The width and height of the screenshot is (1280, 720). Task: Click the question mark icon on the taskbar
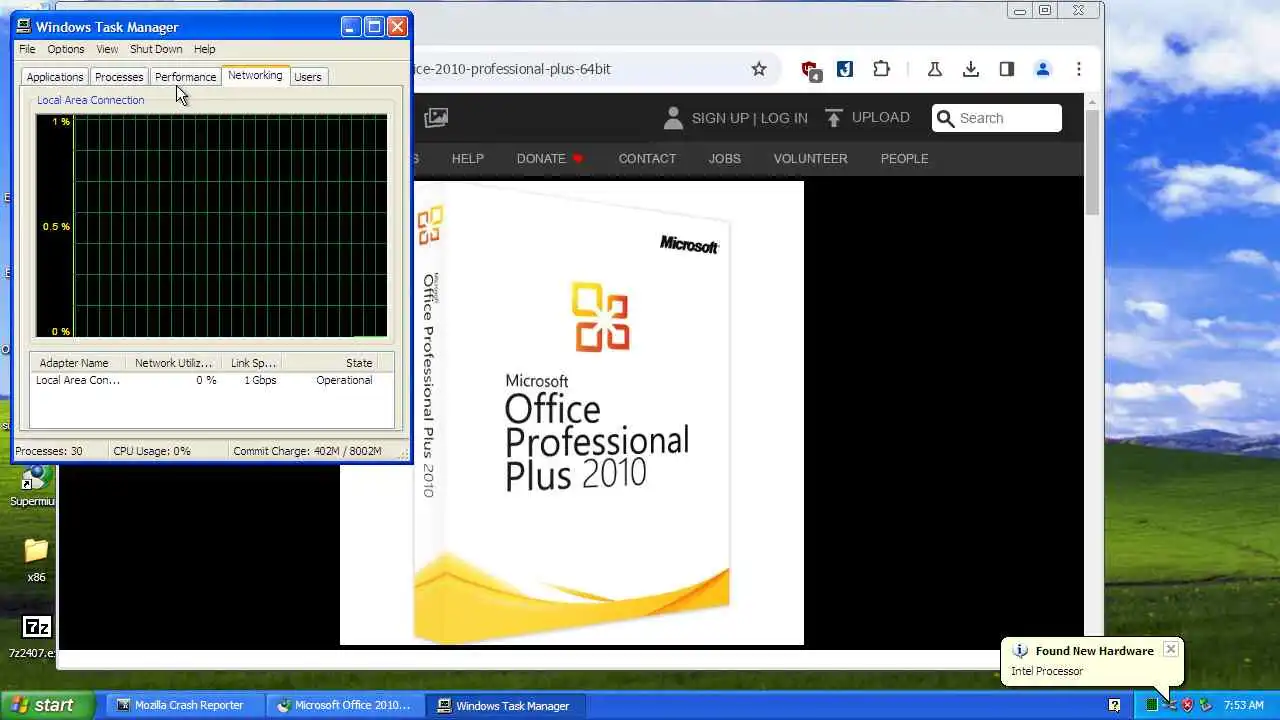pos(1114,705)
